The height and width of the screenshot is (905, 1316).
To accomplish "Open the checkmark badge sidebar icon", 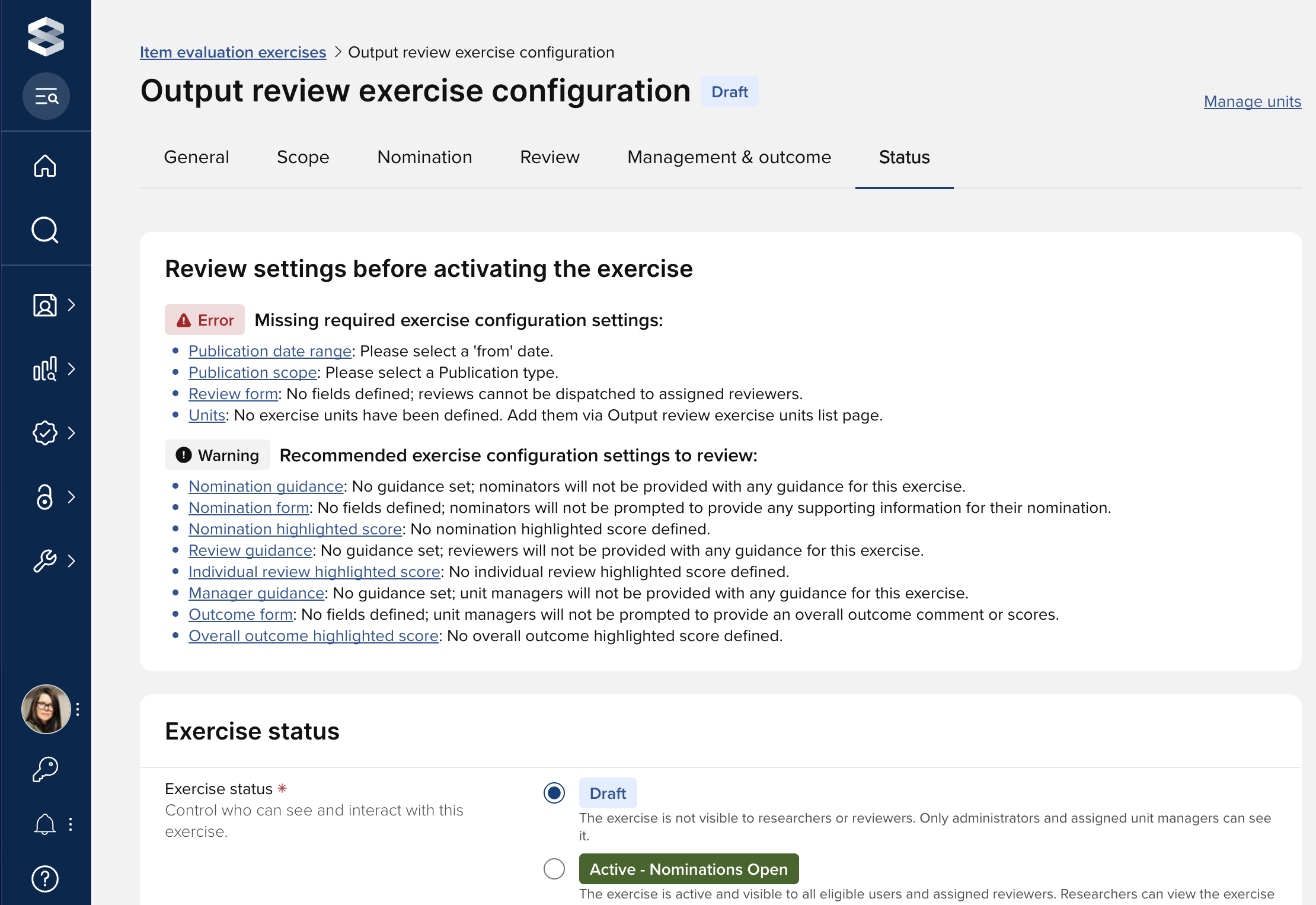I will pos(45,433).
